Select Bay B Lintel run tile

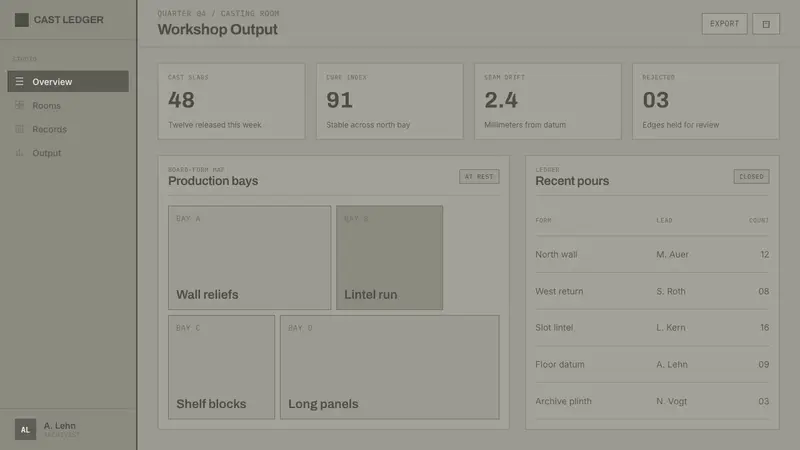(389, 258)
